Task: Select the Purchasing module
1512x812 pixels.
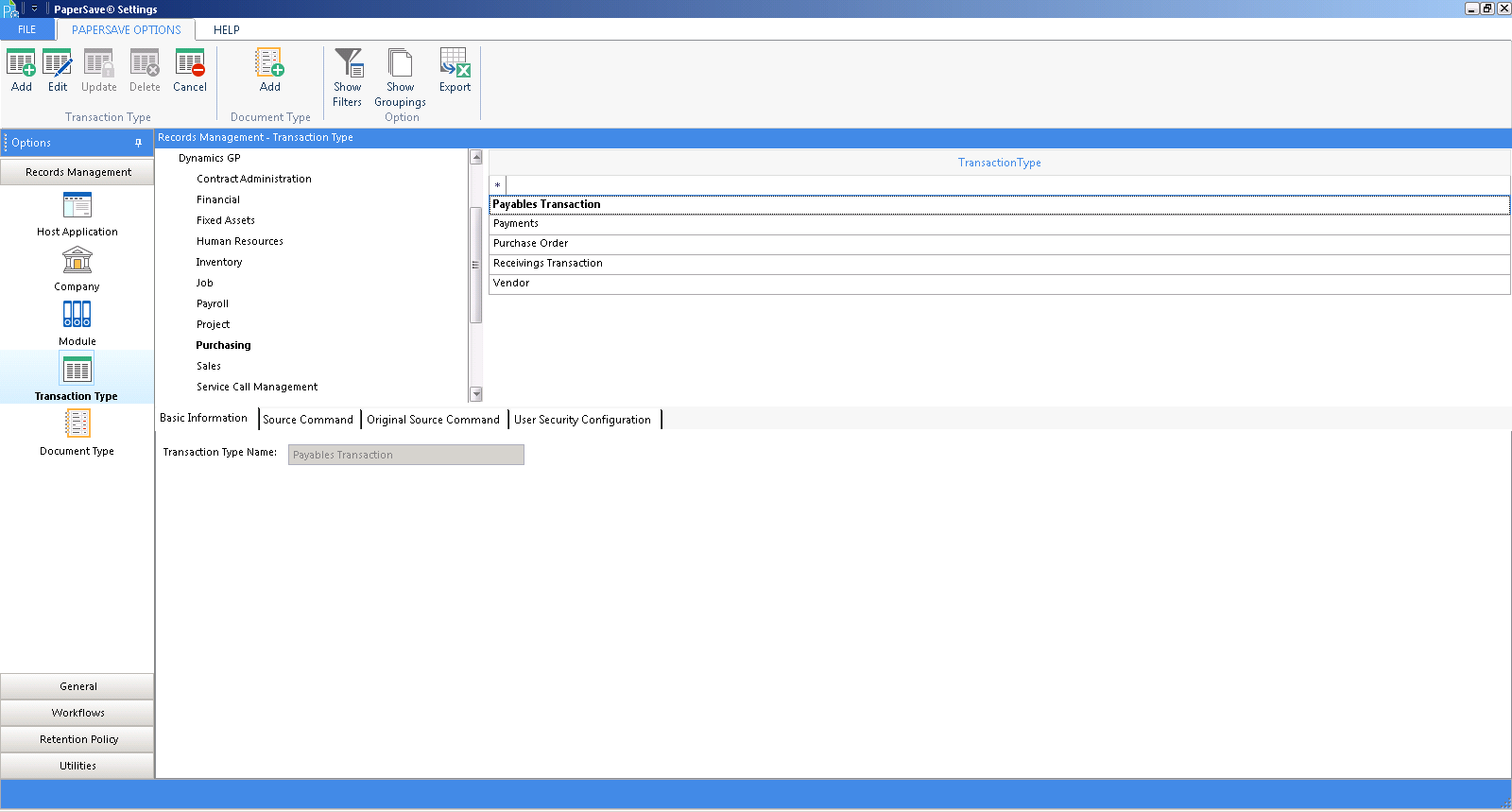Action: point(224,345)
